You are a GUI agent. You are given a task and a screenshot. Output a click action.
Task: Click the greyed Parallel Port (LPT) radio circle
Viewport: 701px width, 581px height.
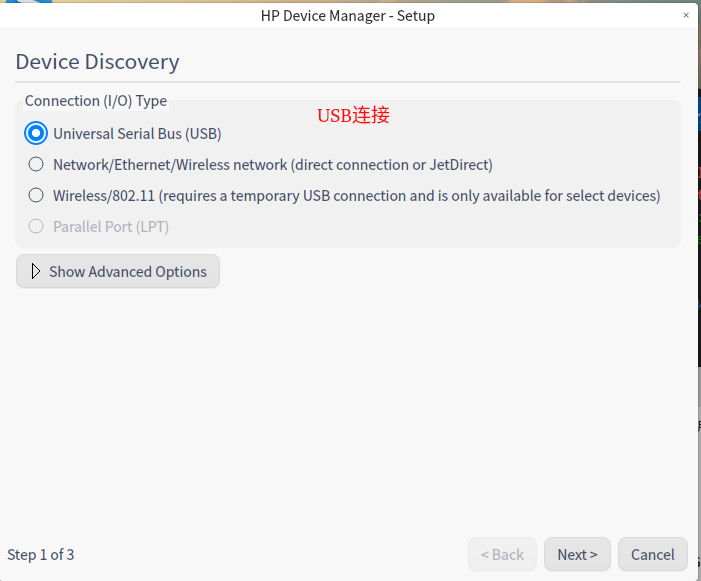pos(36,226)
